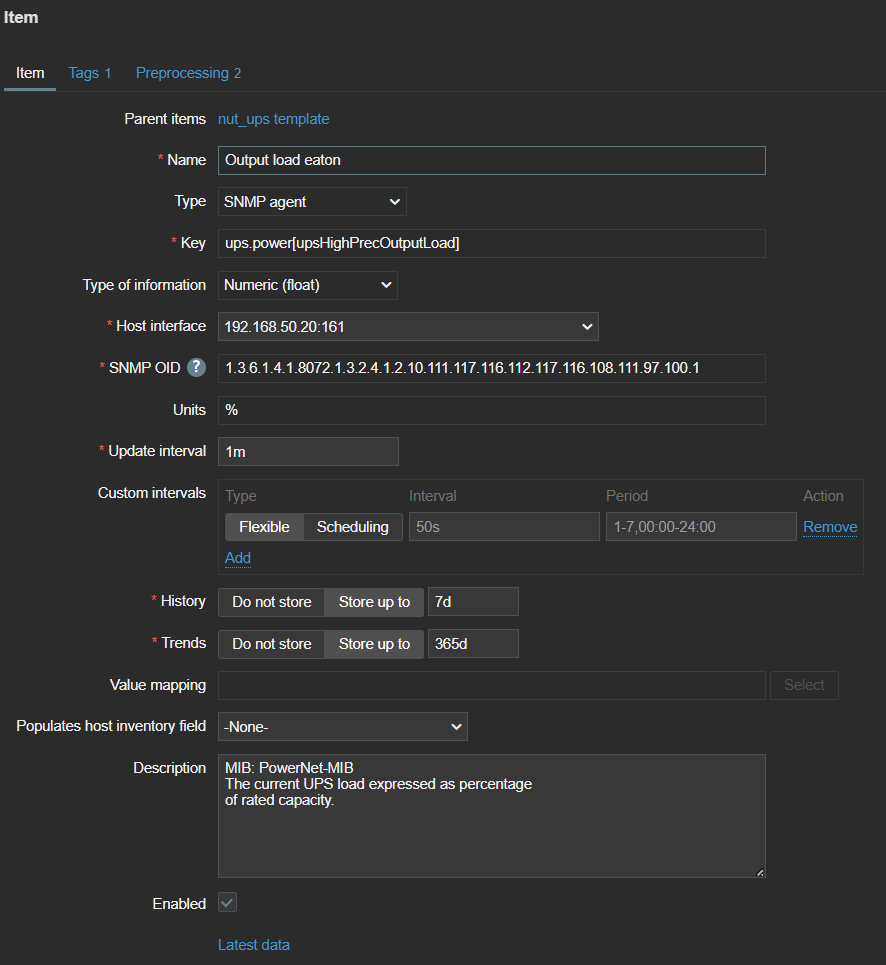This screenshot has width=886, height=965.
Task: Click the SNMP OID help question icon
Action: [x=197, y=368]
